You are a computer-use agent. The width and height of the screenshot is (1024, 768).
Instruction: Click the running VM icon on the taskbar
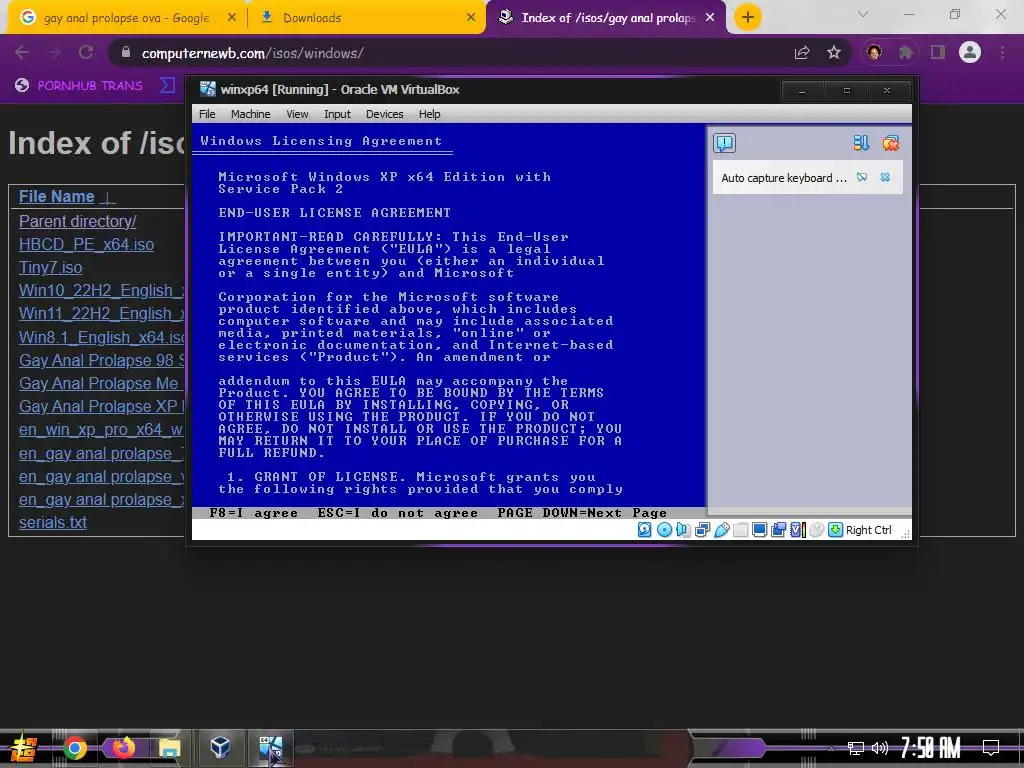tap(270, 748)
